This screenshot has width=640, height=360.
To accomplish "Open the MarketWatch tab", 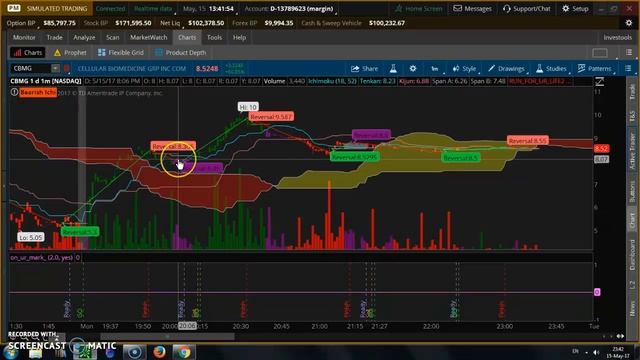I will click(149, 38).
